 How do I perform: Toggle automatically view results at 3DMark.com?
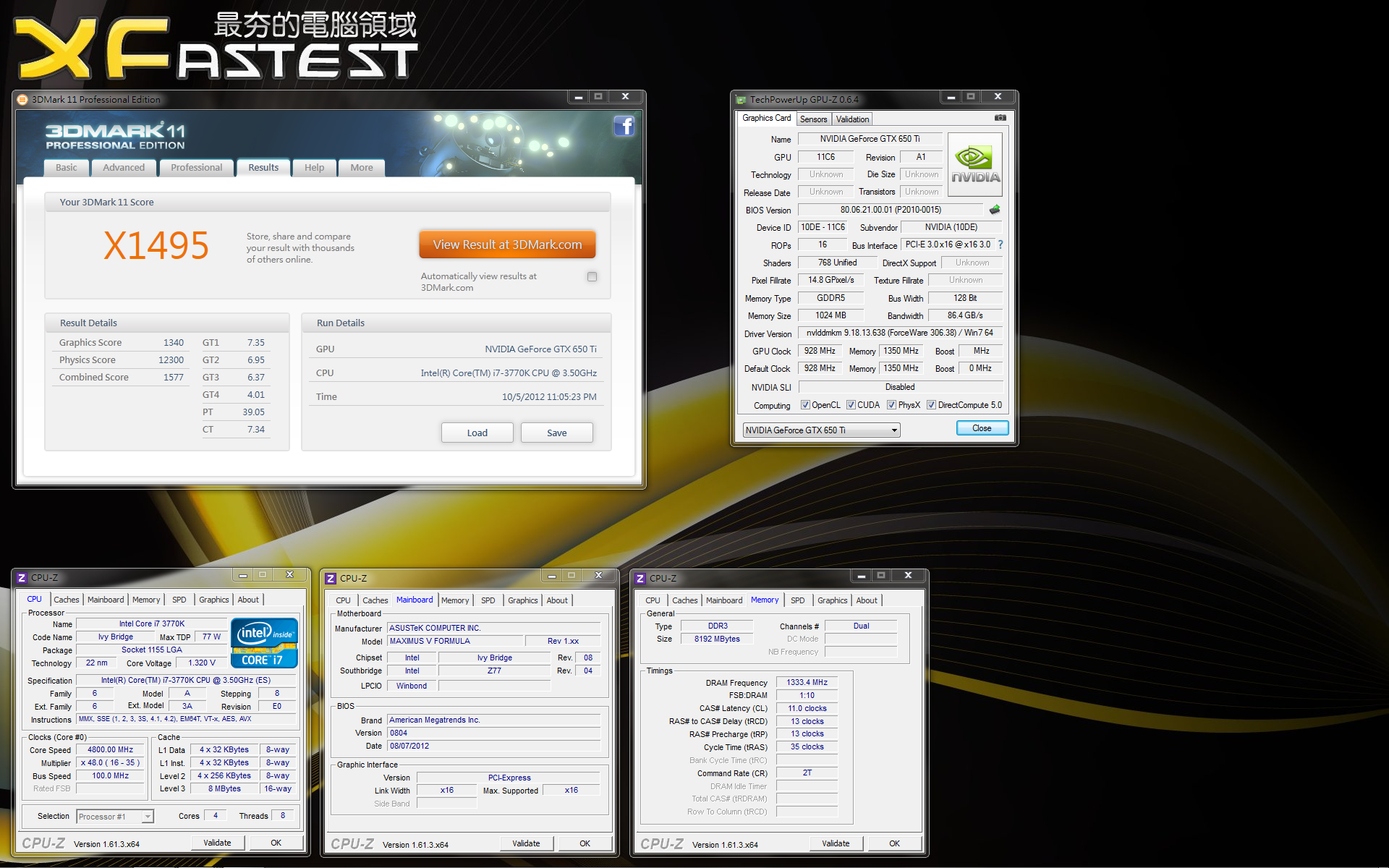(x=592, y=276)
